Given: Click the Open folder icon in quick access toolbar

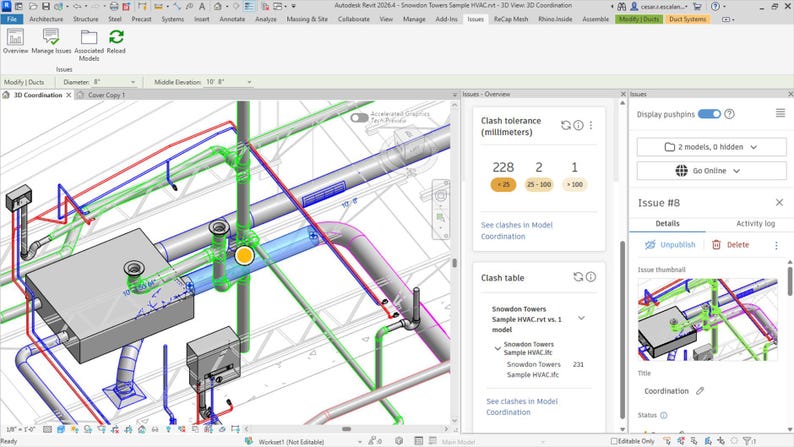Looking at the screenshot, I should [33, 6].
